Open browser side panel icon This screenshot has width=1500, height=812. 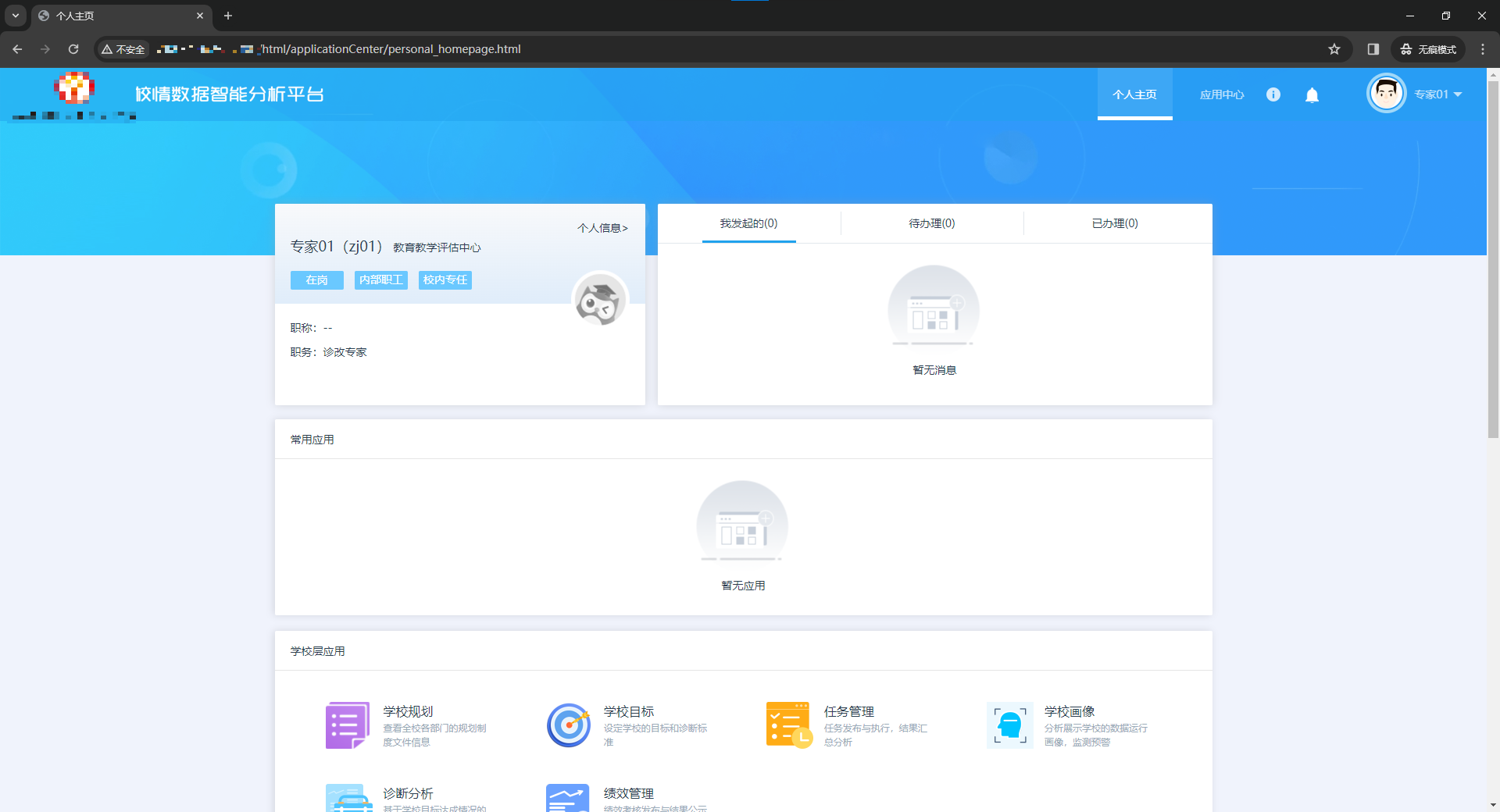click(1373, 49)
